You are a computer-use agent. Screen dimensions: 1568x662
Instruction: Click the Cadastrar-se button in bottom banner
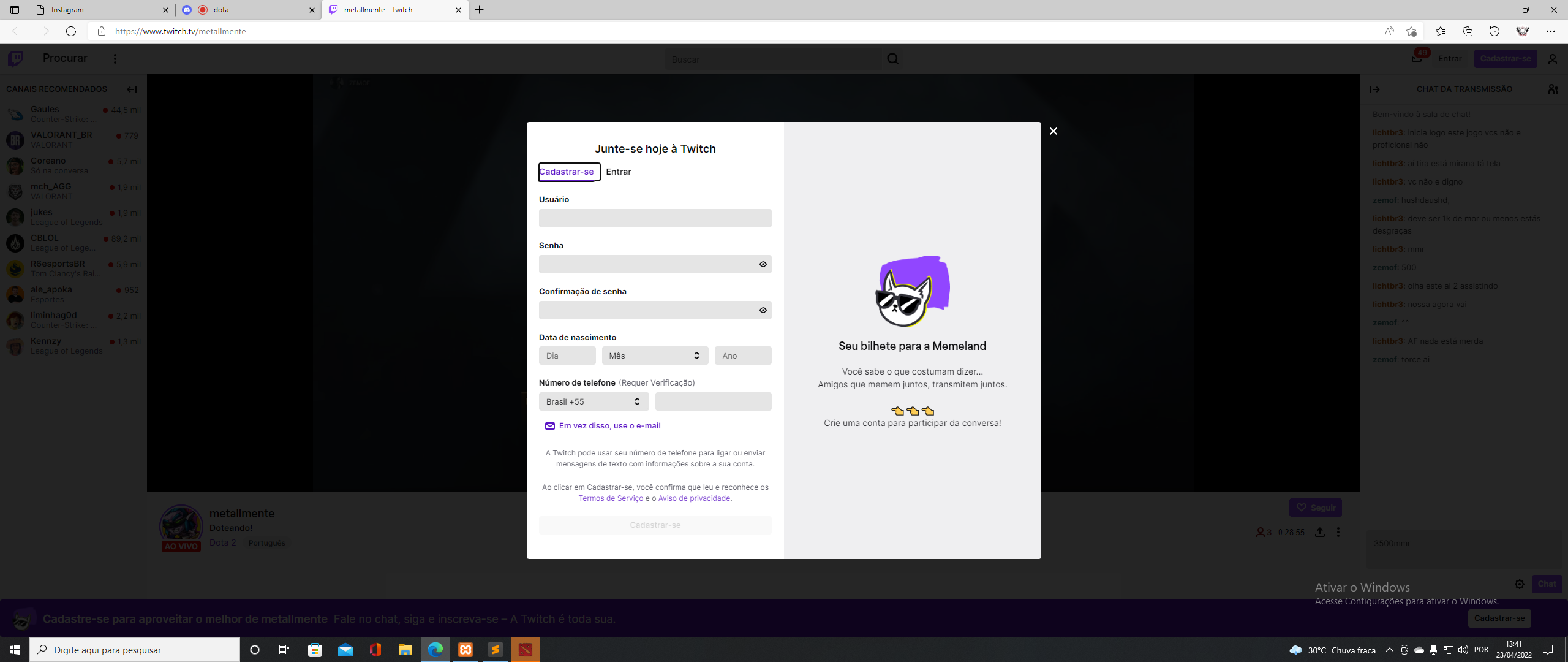(1499, 618)
